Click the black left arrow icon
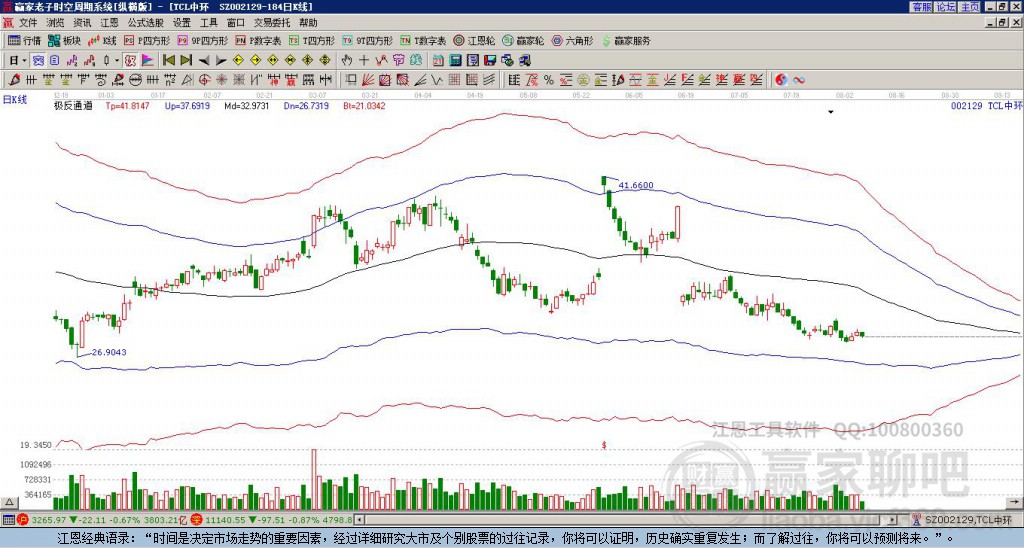 [x=204, y=60]
